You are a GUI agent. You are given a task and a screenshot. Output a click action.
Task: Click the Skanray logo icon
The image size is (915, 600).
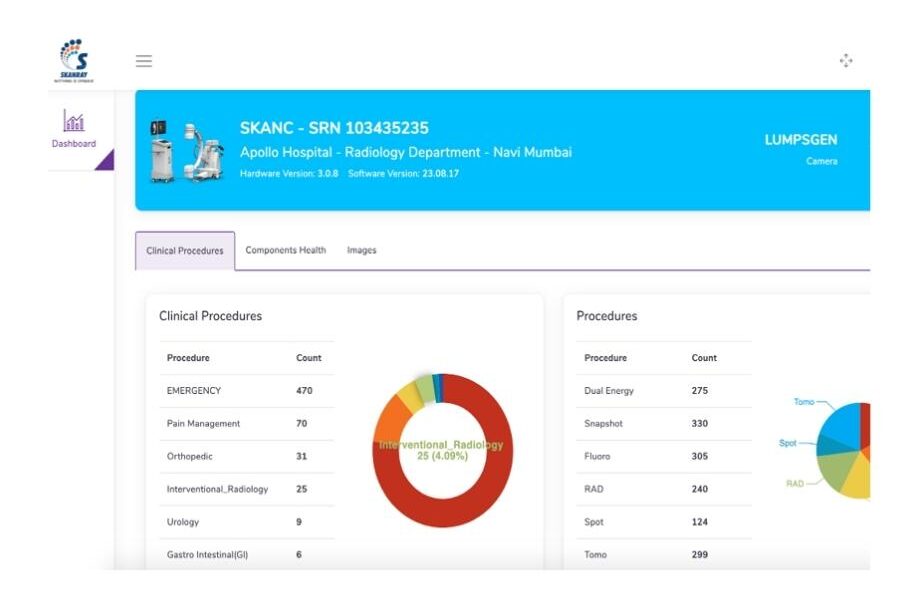coord(75,60)
